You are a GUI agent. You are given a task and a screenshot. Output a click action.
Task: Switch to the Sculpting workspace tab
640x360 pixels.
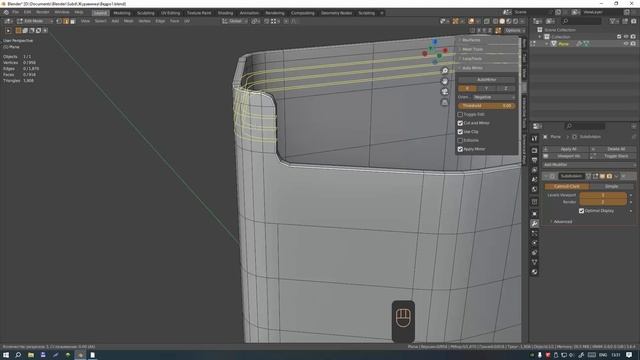click(x=146, y=13)
